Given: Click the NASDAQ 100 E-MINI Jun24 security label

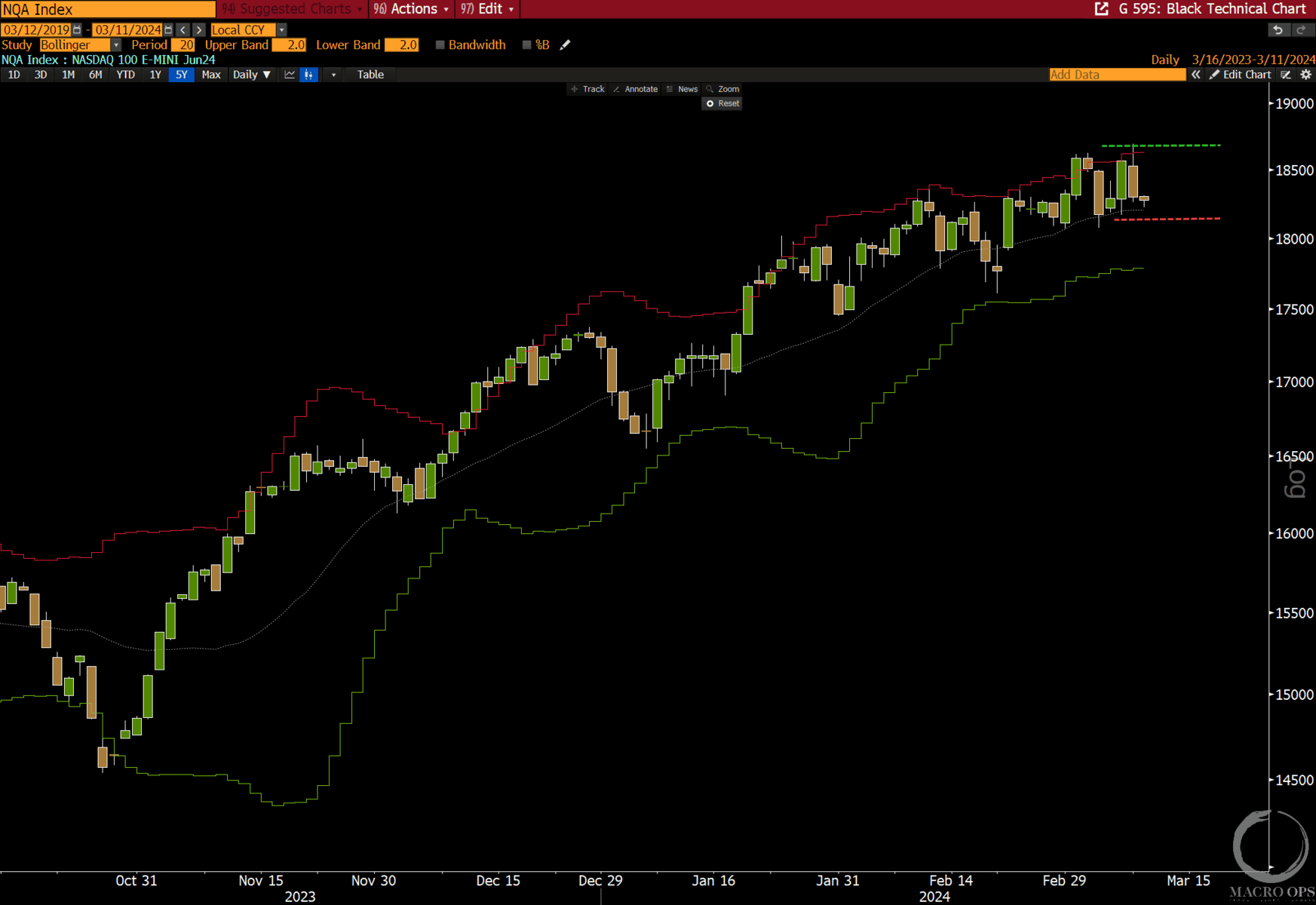Looking at the screenshot, I should (143, 60).
